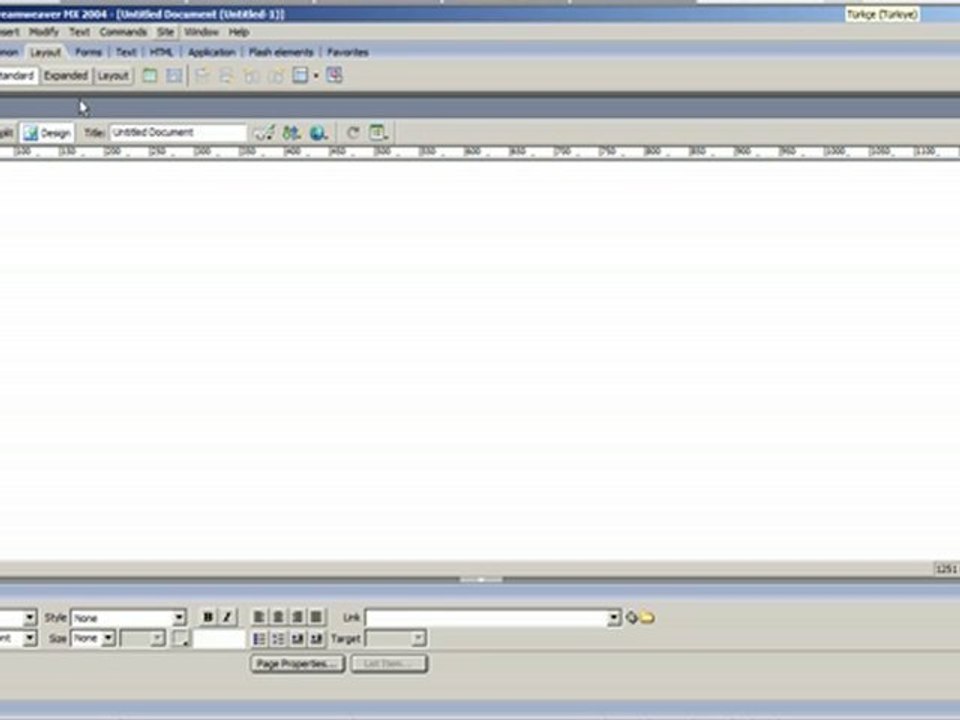Toggle Bold formatting button
The width and height of the screenshot is (960, 720).
coord(208,617)
